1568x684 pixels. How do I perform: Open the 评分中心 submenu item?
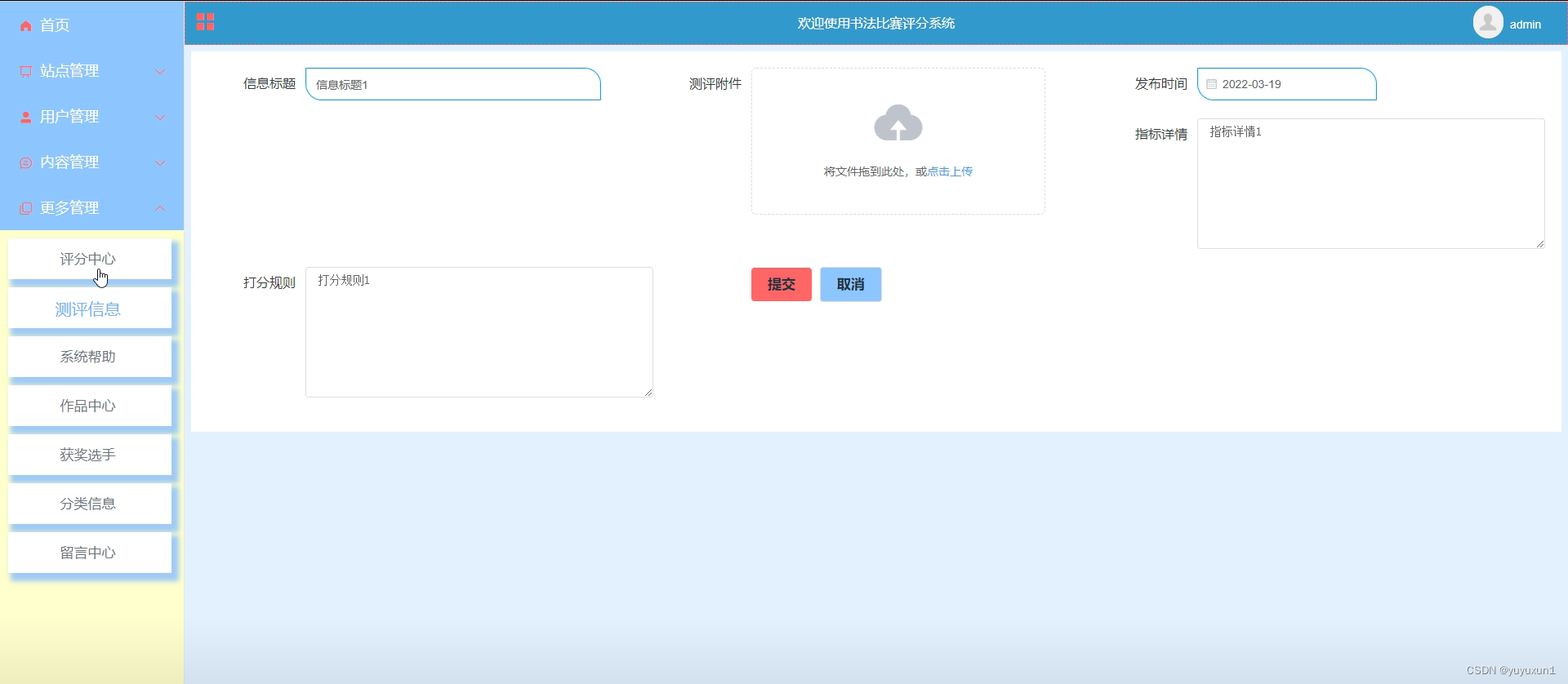coord(90,259)
